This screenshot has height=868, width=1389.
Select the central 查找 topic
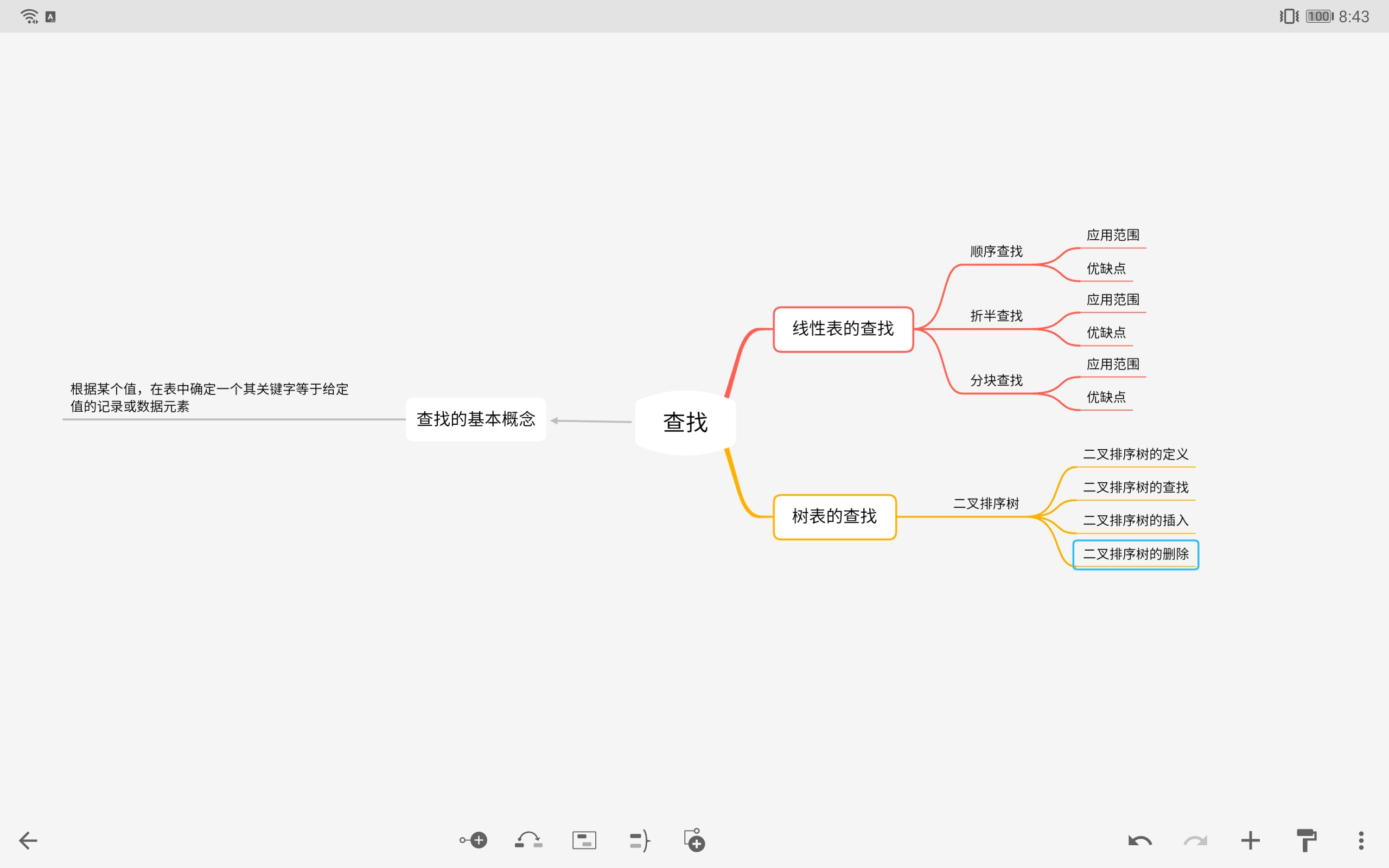click(685, 422)
